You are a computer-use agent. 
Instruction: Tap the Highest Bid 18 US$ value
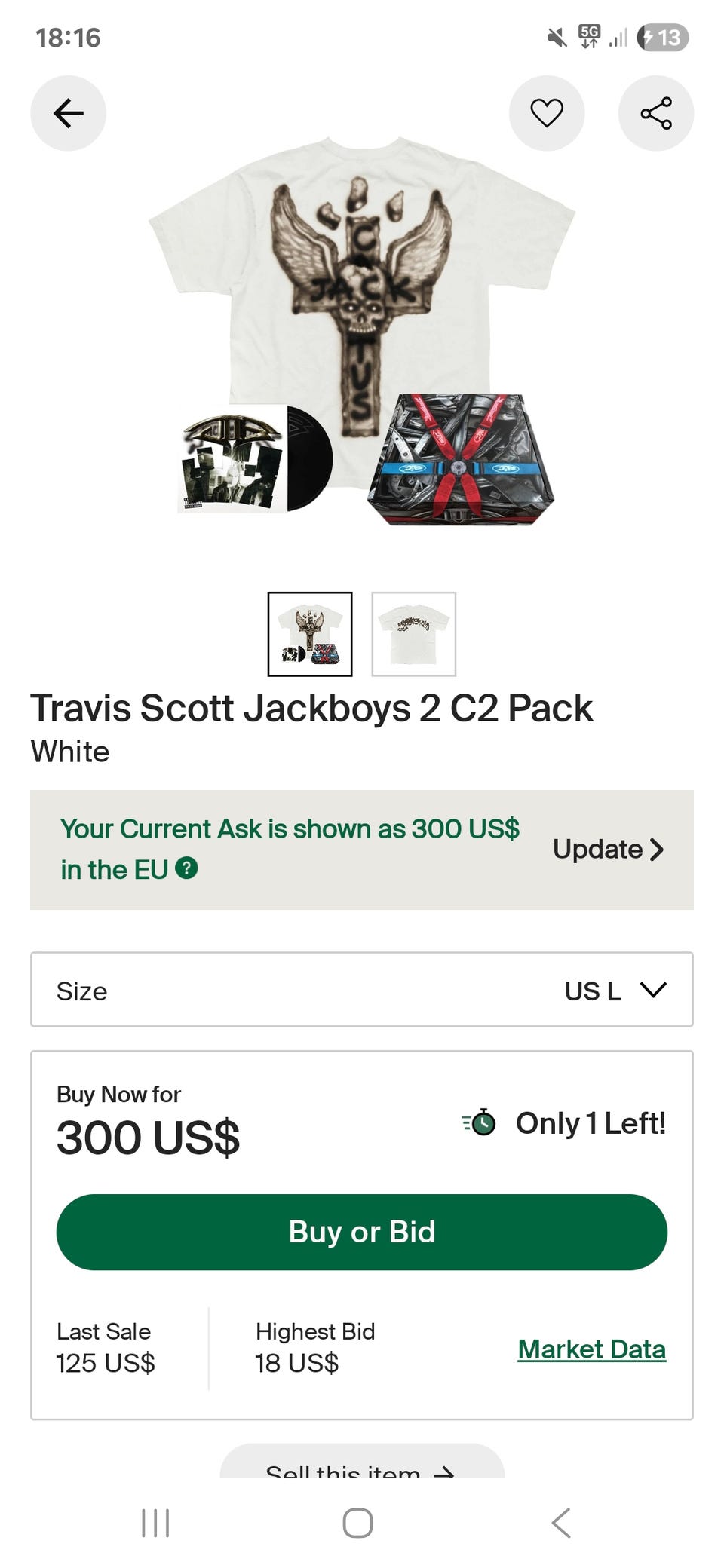pos(297,1363)
